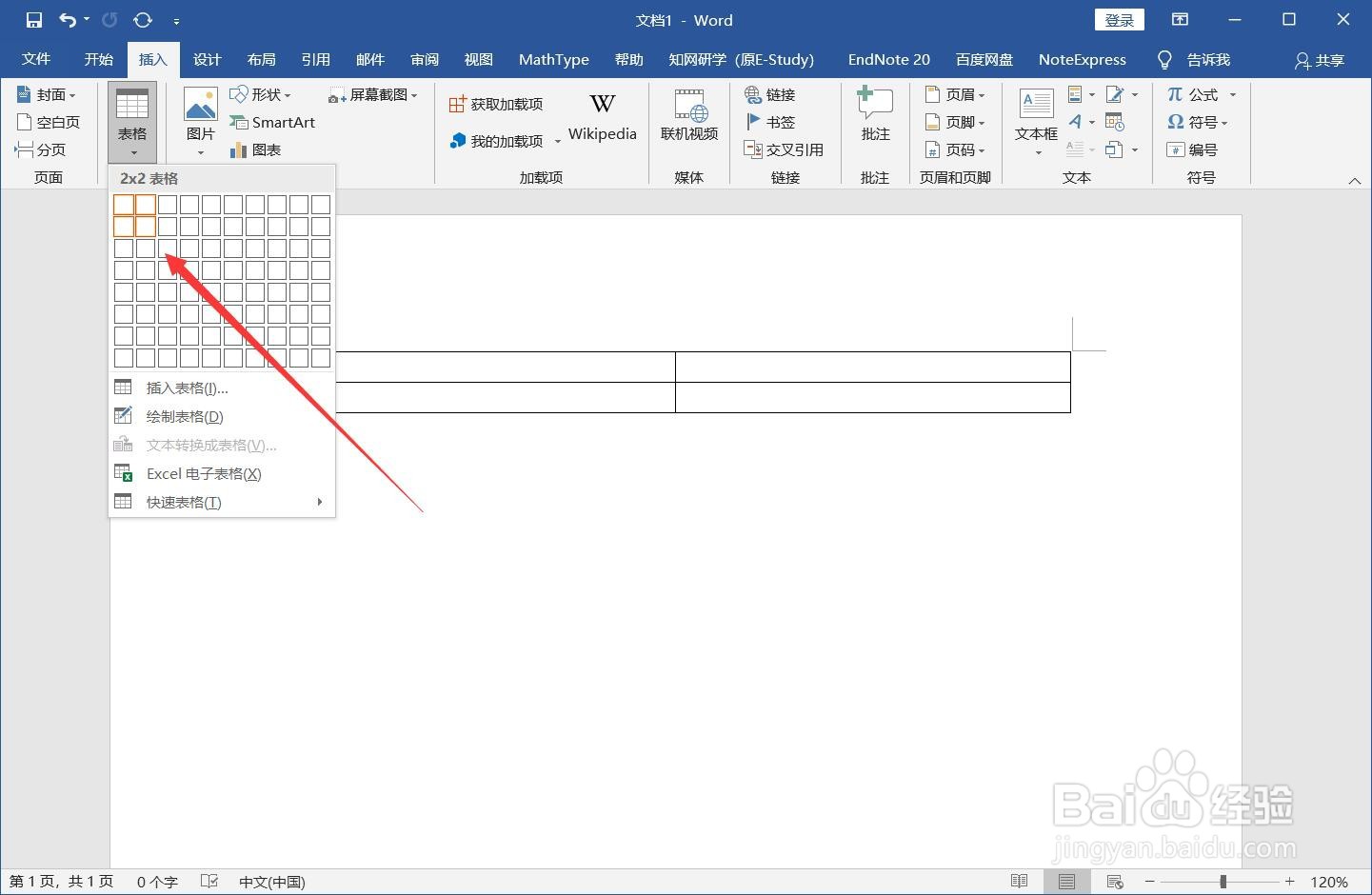Image resolution: width=1372 pixels, height=895 pixels.
Task: Insert an Equation (公式)
Action: pos(1202,94)
